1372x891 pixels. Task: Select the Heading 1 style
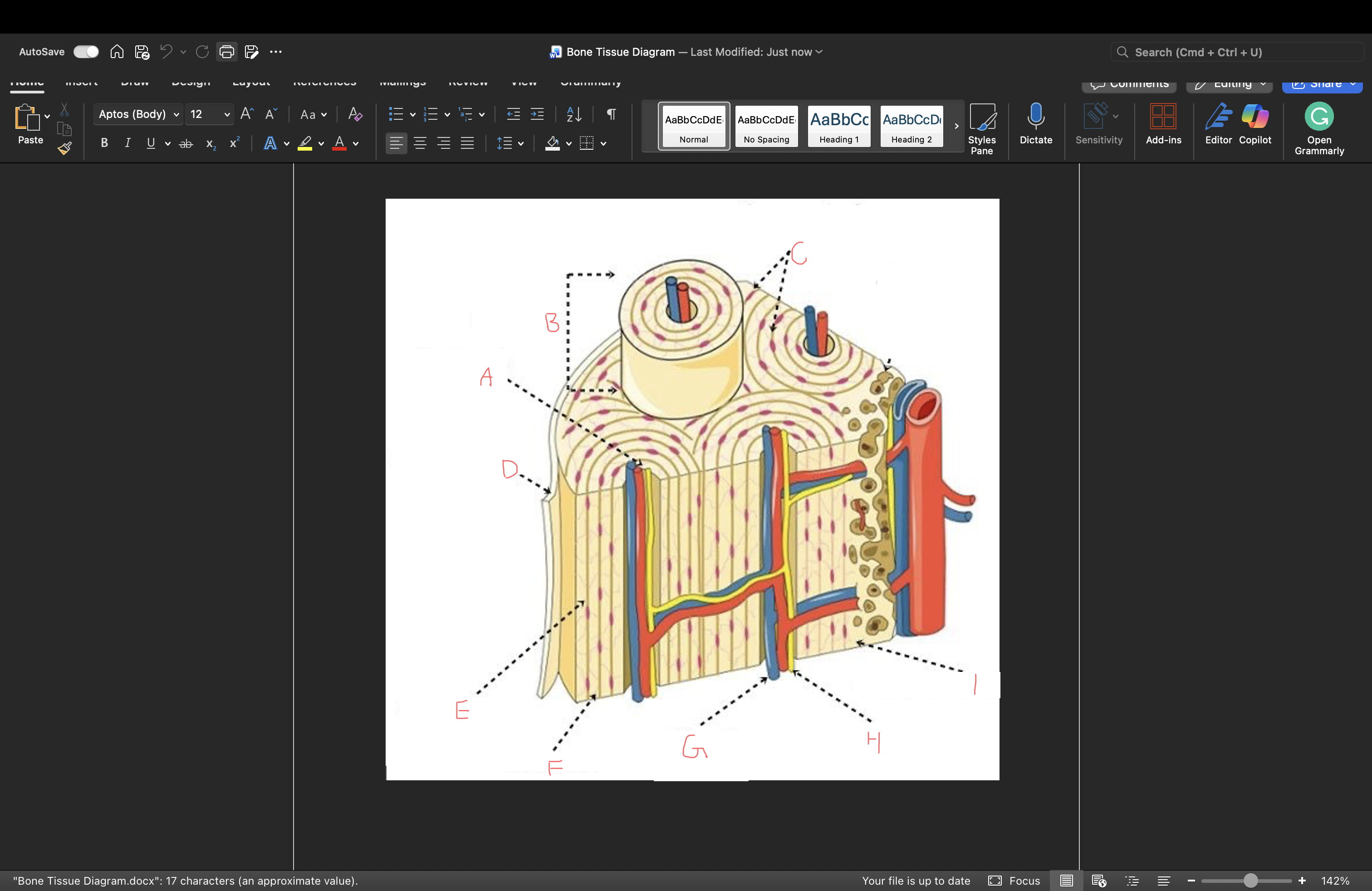coord(839,126)
